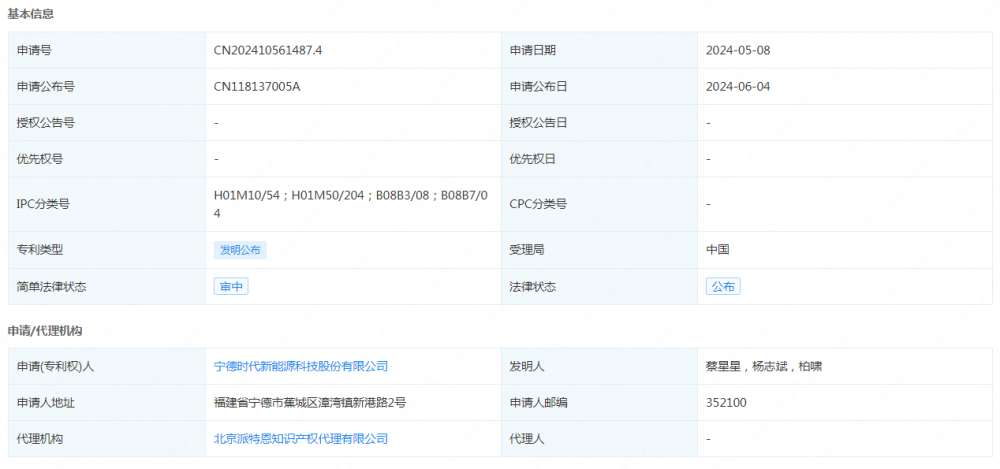Viewport: 1000px width, 469px height.
Task: Click the 审中 legal status tag
Action: click(x=231, y=287)
